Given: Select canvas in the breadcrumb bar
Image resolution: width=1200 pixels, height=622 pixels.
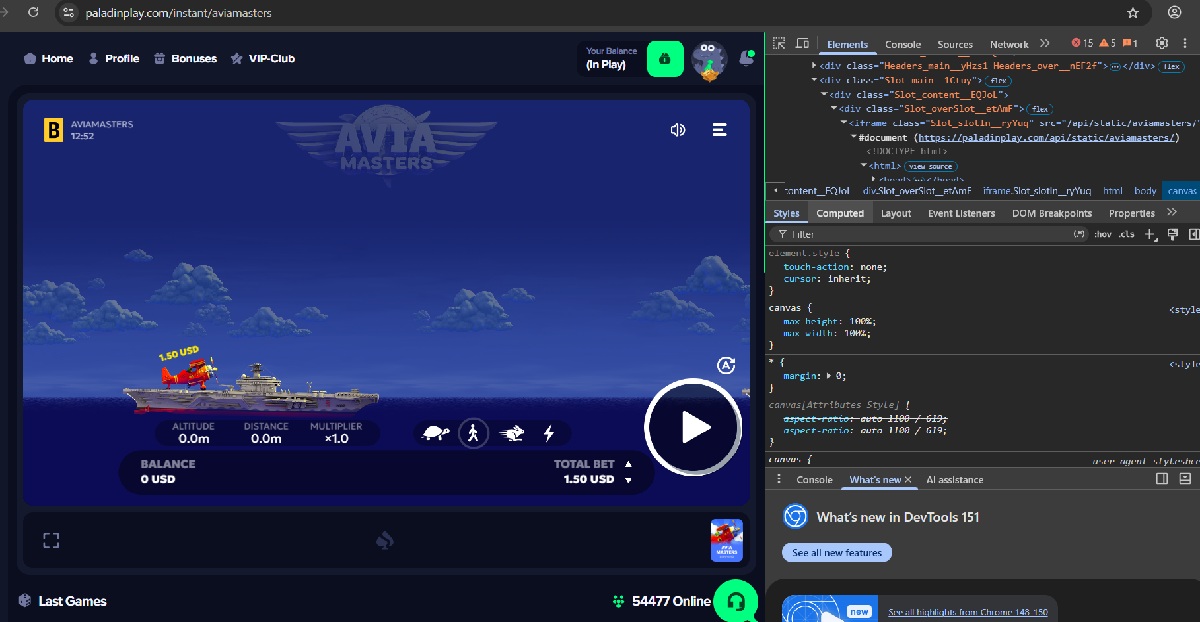Looking at the screenshot, I should click(x=1182, y=190).
